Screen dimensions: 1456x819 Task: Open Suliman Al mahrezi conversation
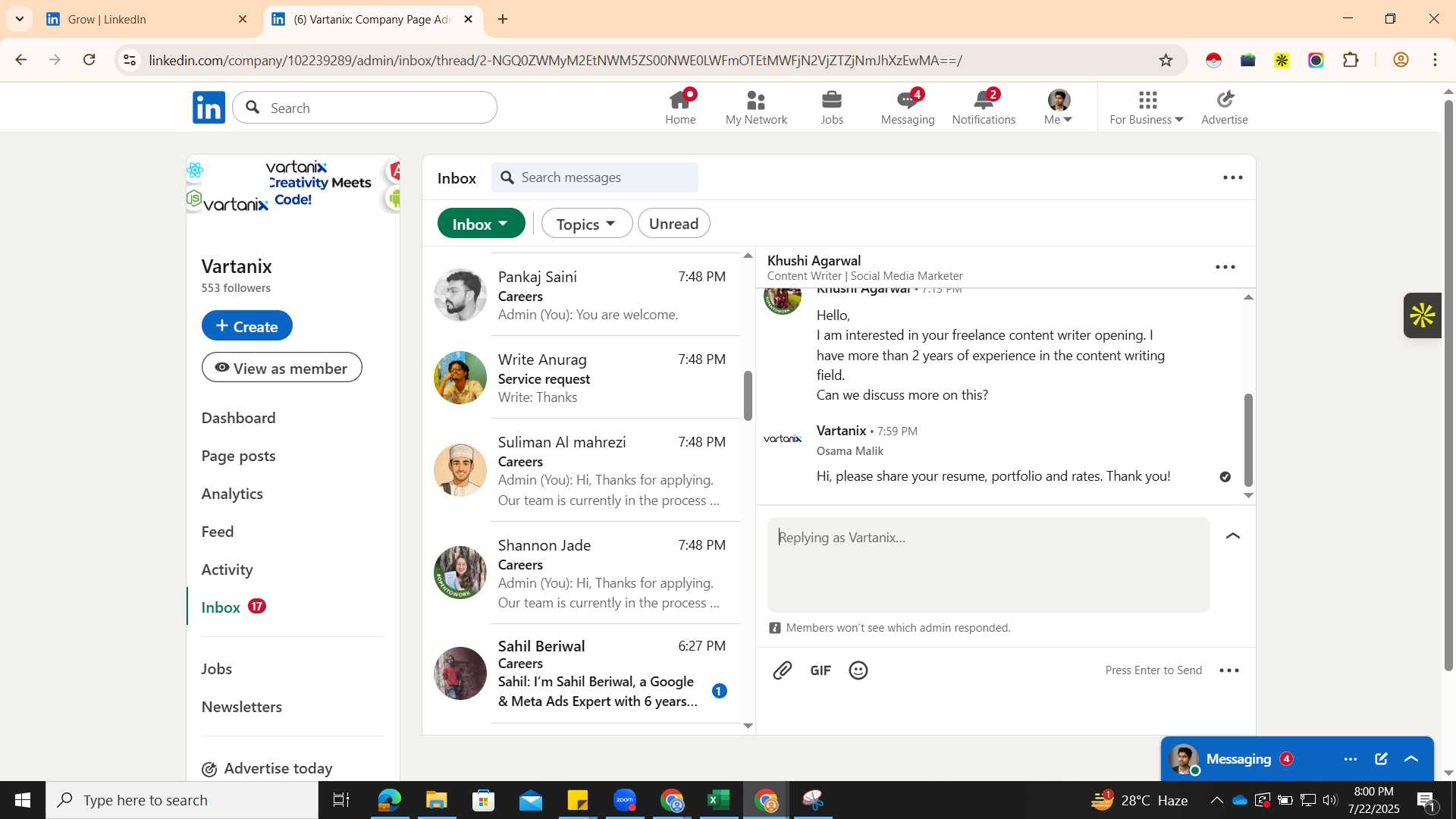click(582, 470)
